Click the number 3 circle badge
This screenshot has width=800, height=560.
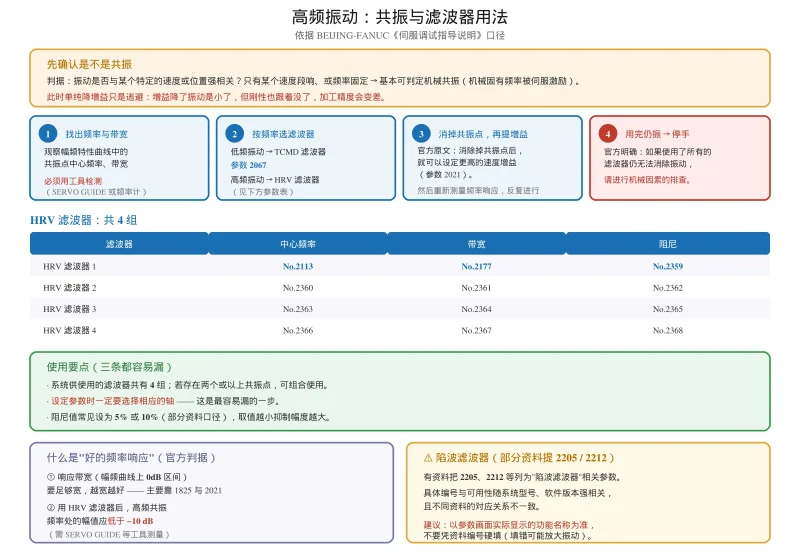click(x=421, y=134)
